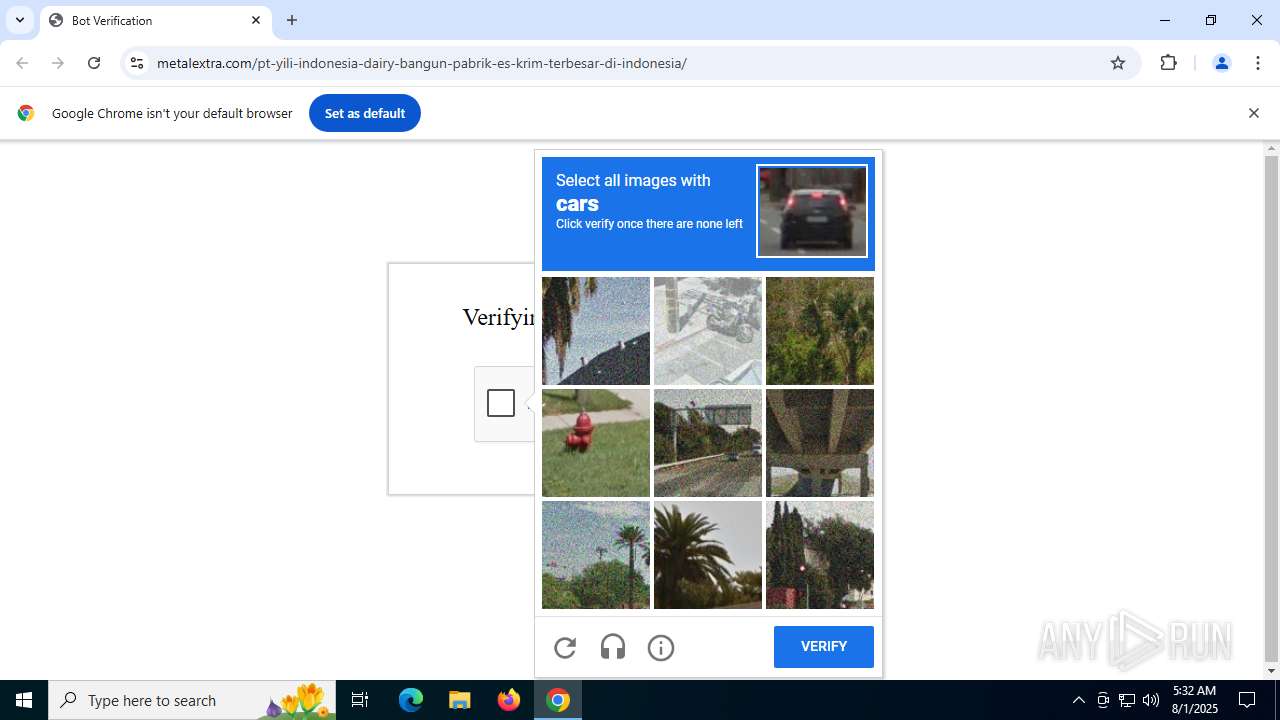Click the sample car image in captcha header

point(812,211)
